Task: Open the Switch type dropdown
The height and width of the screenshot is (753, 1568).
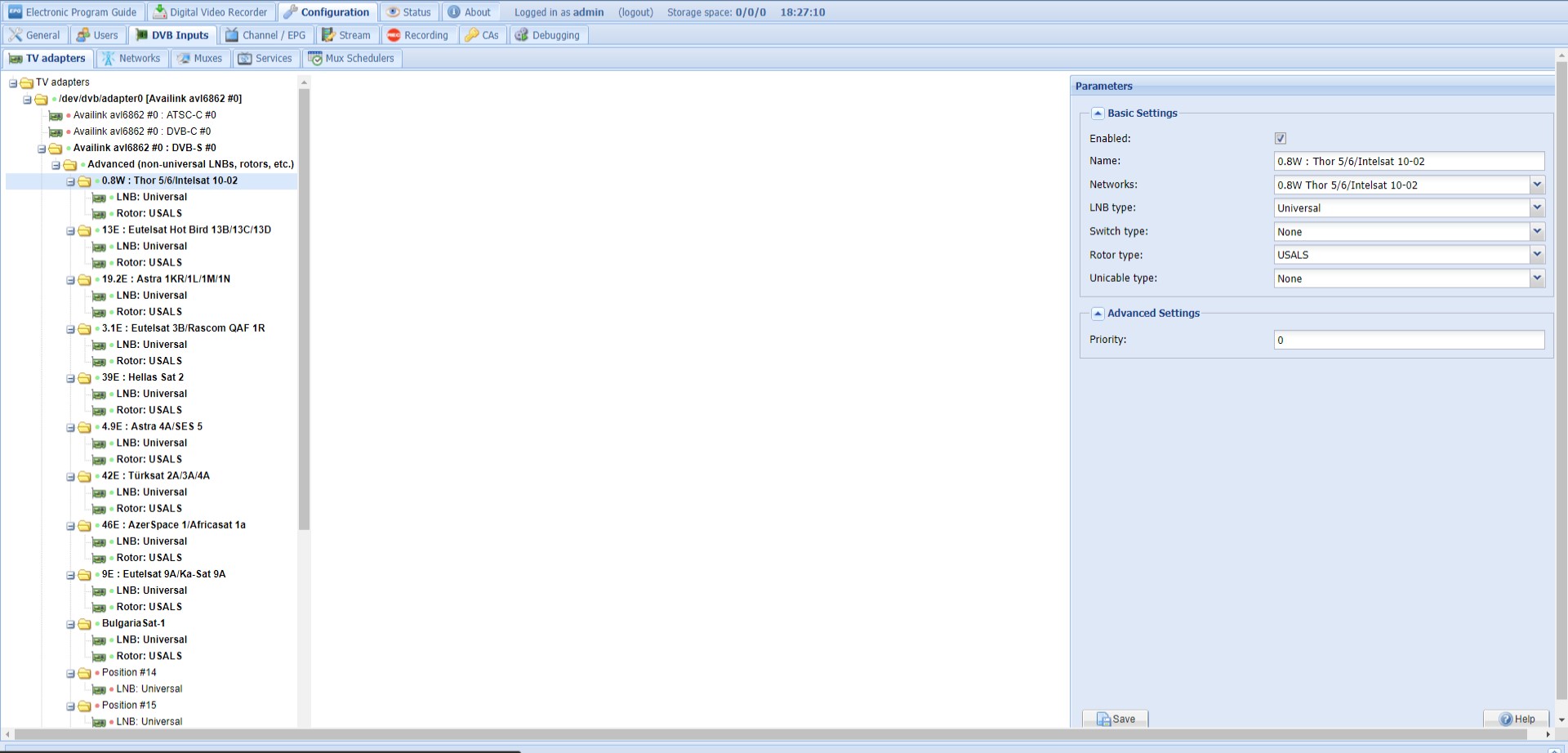Action: pyautogui.click(x=1537, y=231)
